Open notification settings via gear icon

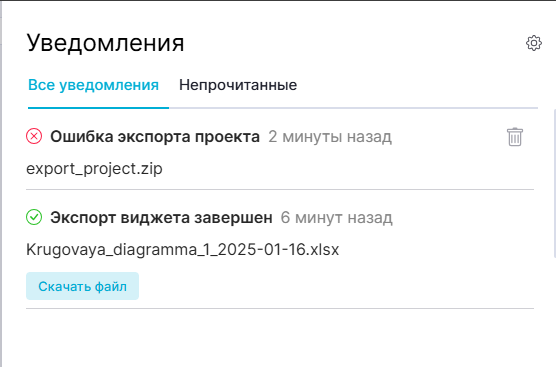[x=534, y=43]
